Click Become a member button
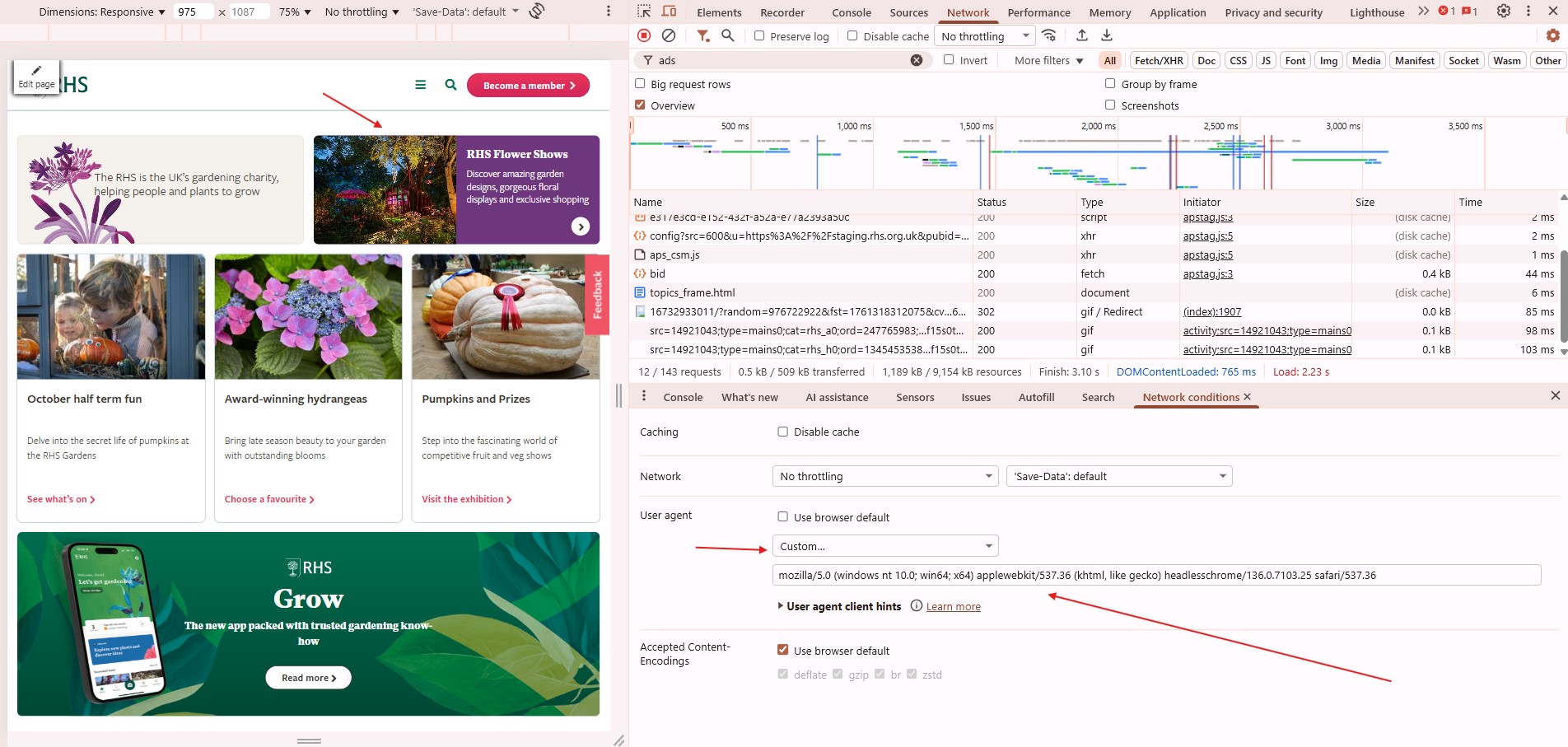The height and width of the screenshot is (747, 1568). 528,85
